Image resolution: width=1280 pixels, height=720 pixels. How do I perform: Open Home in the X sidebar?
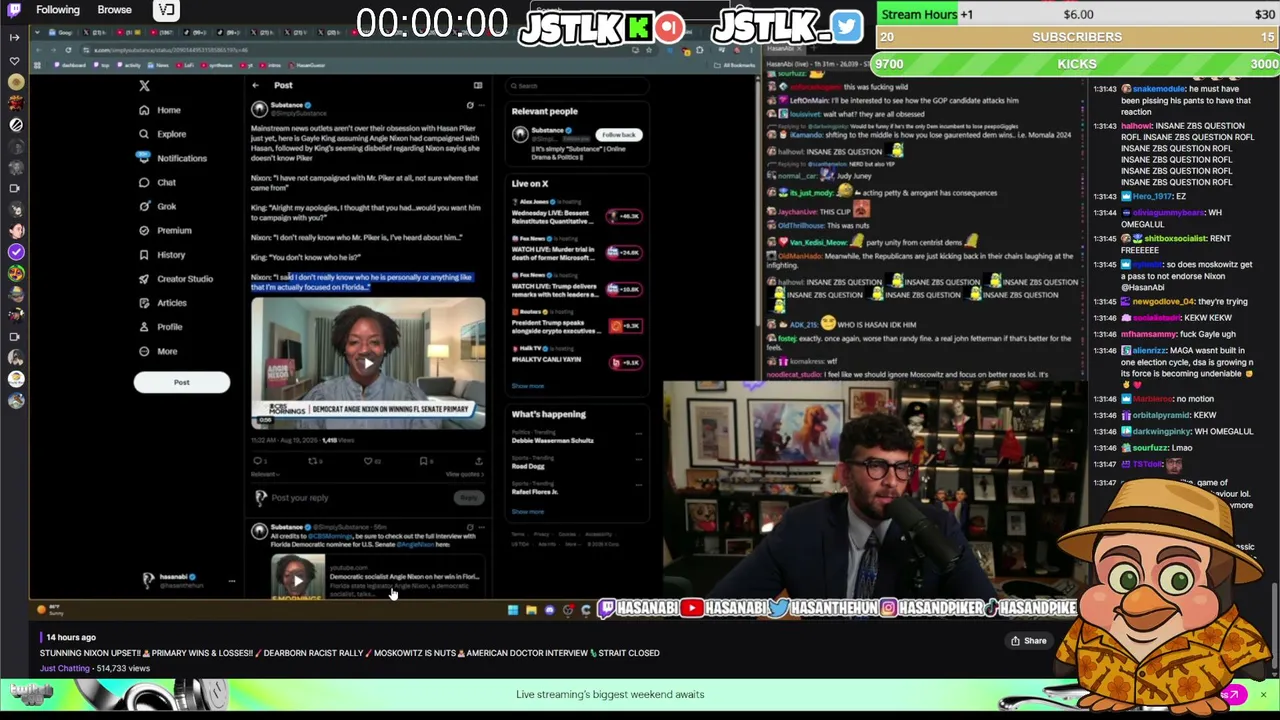coord(160,110)
